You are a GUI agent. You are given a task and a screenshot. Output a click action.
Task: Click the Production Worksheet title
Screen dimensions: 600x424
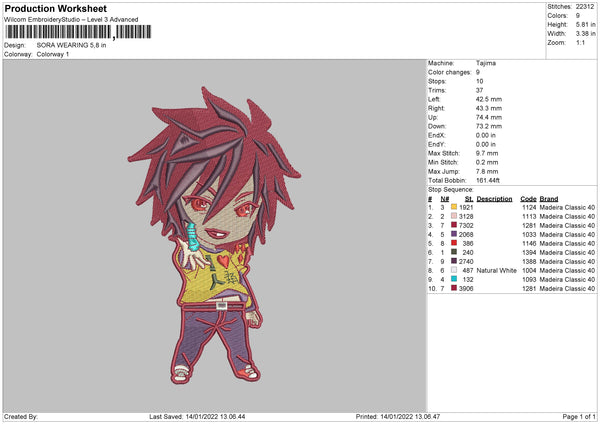[55, 8]
